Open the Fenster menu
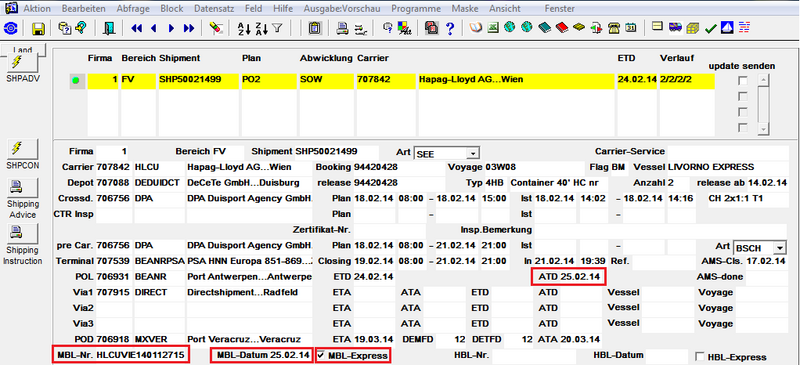Image resolution: width=800 pixels, height=365 pixels. 559,9
